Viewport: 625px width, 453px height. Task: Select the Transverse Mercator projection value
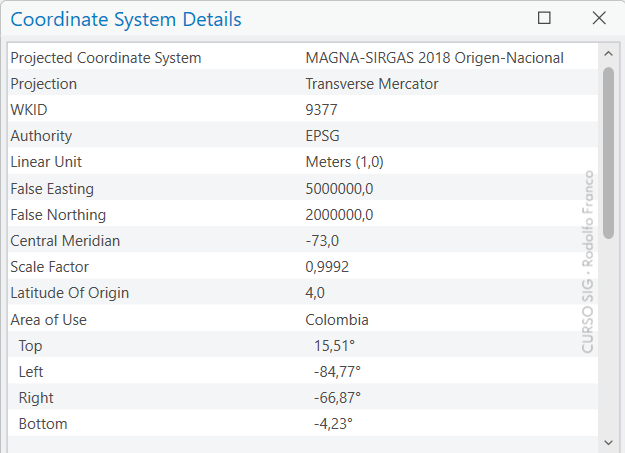[371, 84]
